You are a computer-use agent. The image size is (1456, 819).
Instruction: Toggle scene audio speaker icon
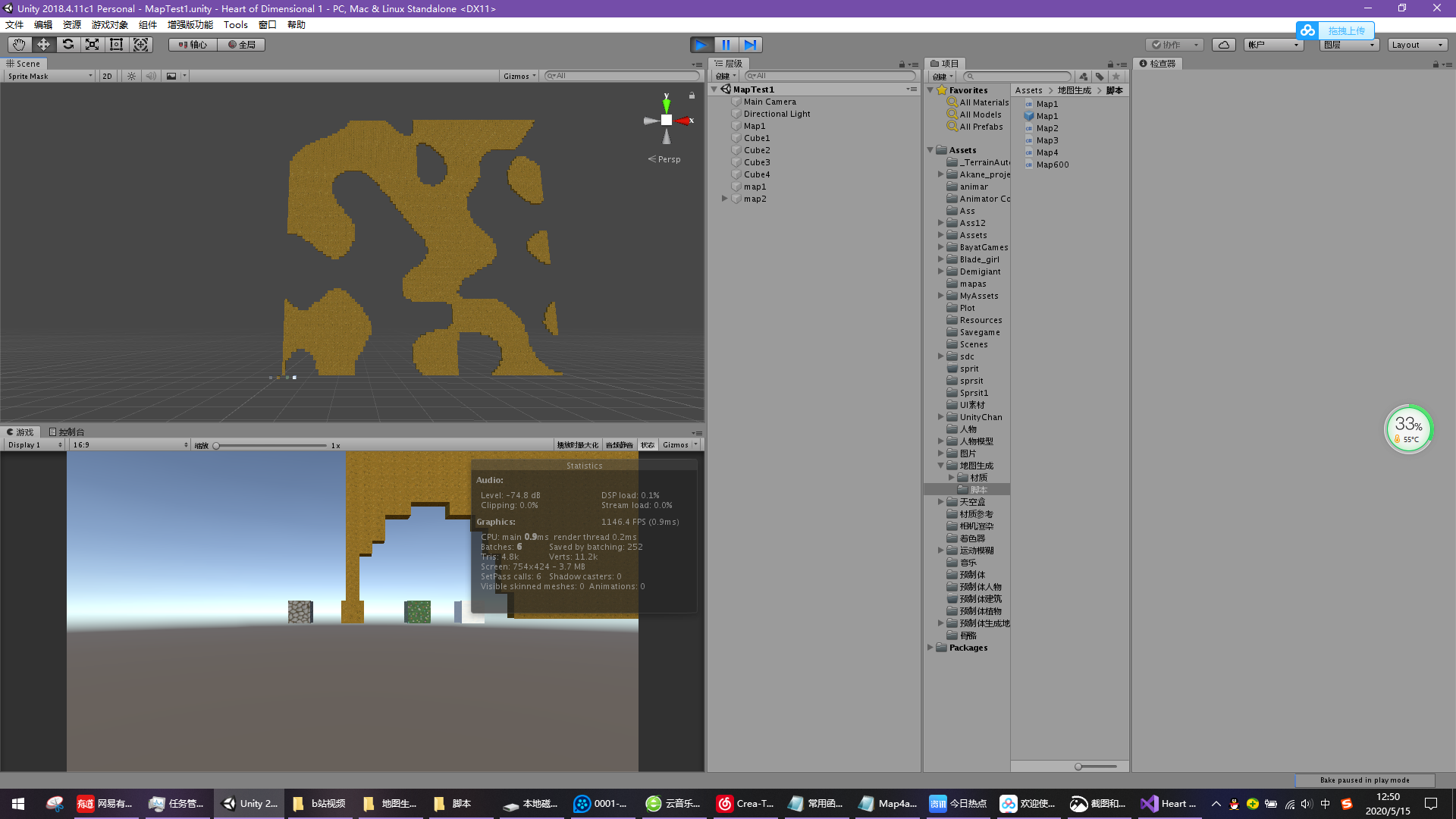151,76
